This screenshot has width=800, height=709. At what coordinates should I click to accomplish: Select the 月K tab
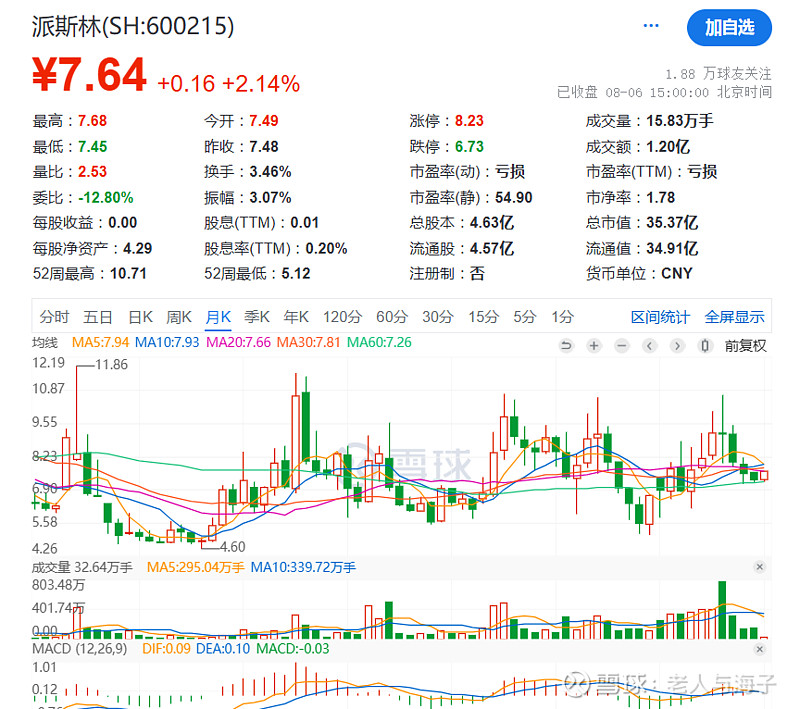[x=218, y=317]
